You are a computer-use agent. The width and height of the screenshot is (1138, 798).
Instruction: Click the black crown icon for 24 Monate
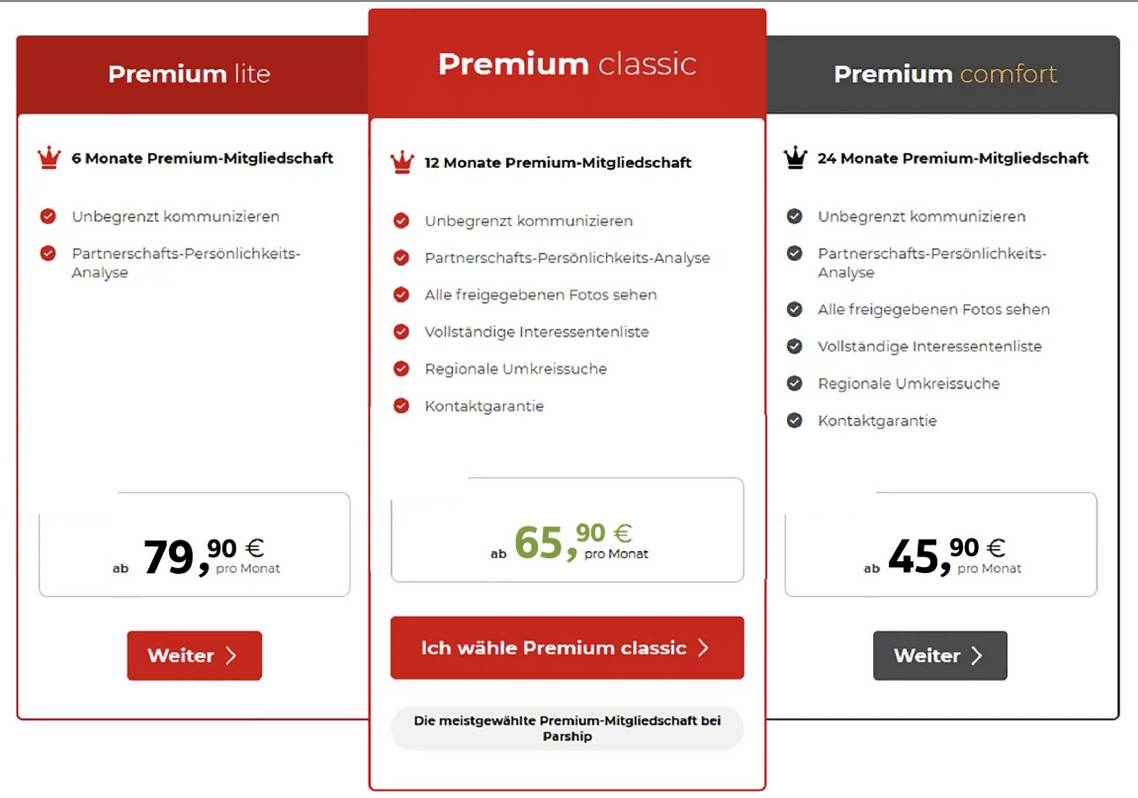pos(795,157)
